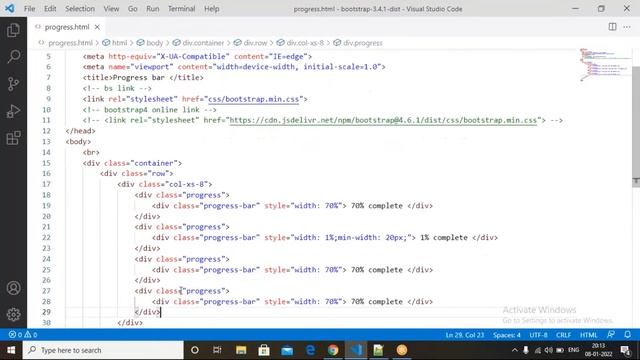This screenshot has height=360, width=640.
Task: Open Cortana circle on taskbar
Action: tap(195, 350)
